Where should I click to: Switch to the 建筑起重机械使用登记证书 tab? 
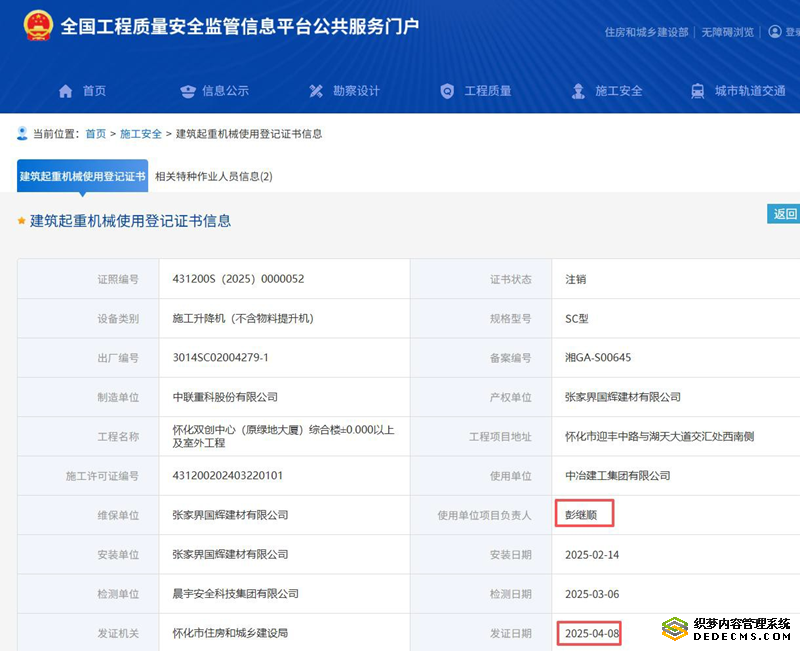[x=82, y=176]
